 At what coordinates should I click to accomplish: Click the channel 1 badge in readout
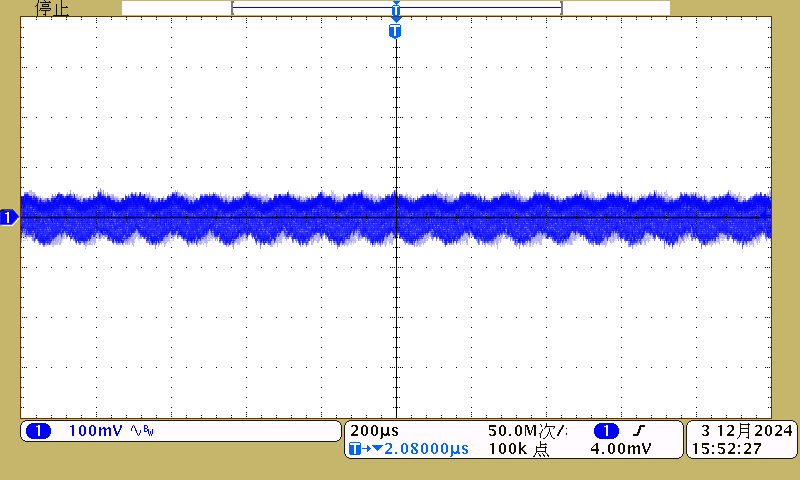pyautogui.click(x=38, y=431)
